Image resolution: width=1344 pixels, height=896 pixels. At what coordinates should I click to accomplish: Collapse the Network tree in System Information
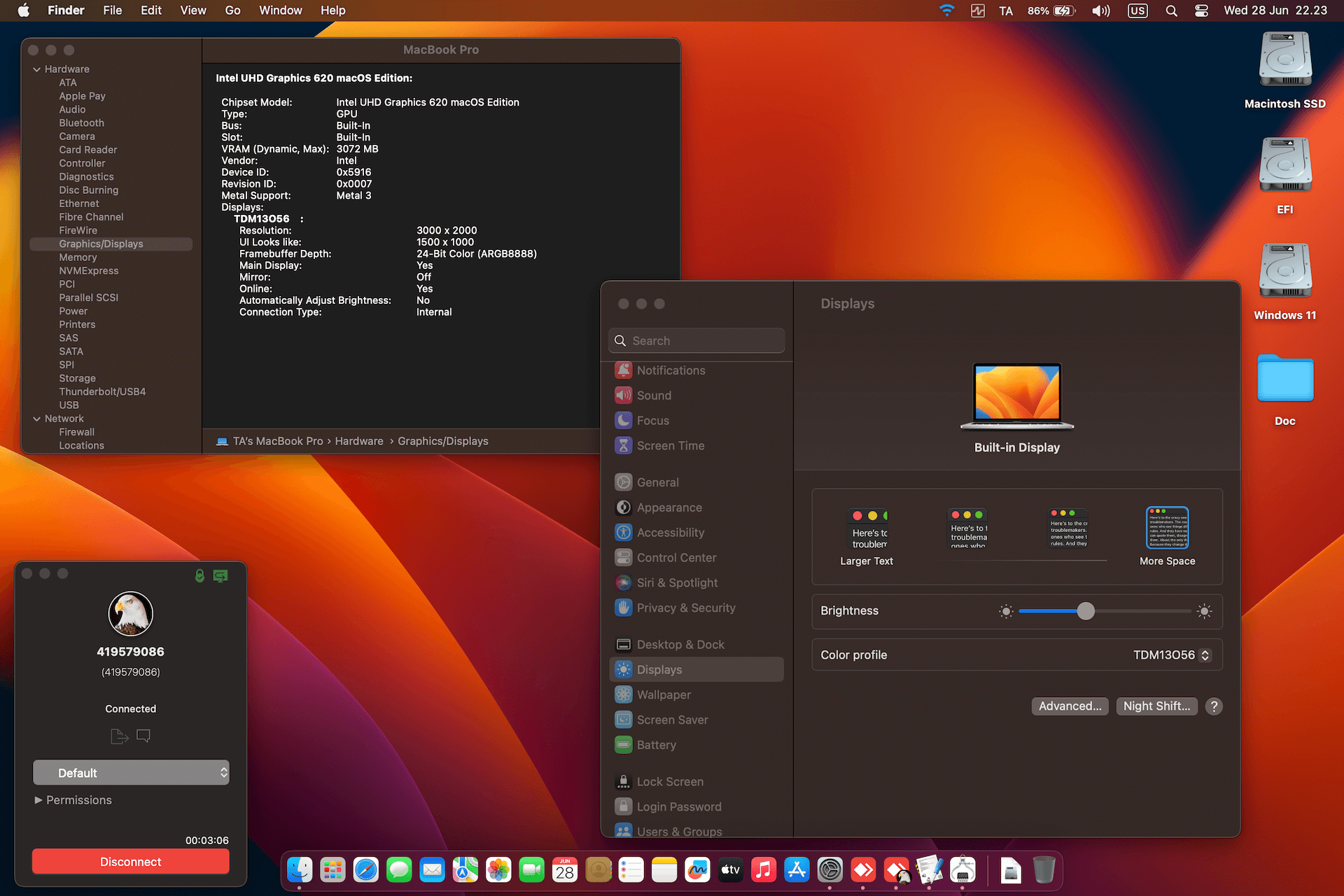[36, 419]
